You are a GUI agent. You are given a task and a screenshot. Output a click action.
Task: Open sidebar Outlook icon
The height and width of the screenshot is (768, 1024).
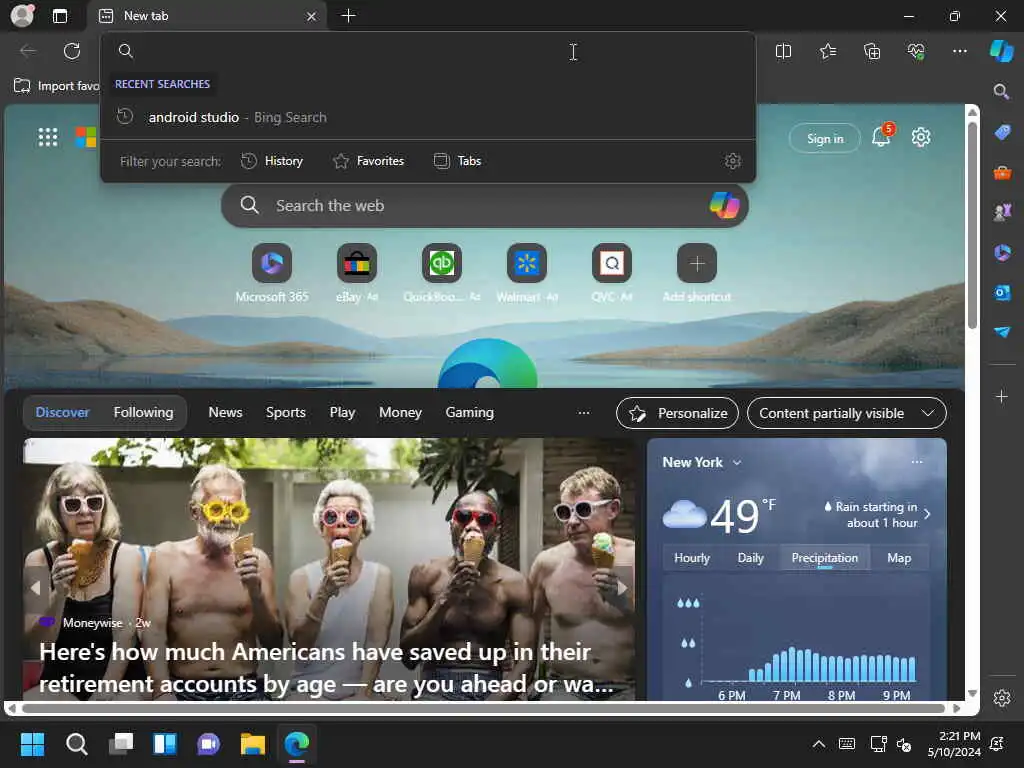(x=1002, y=292)
